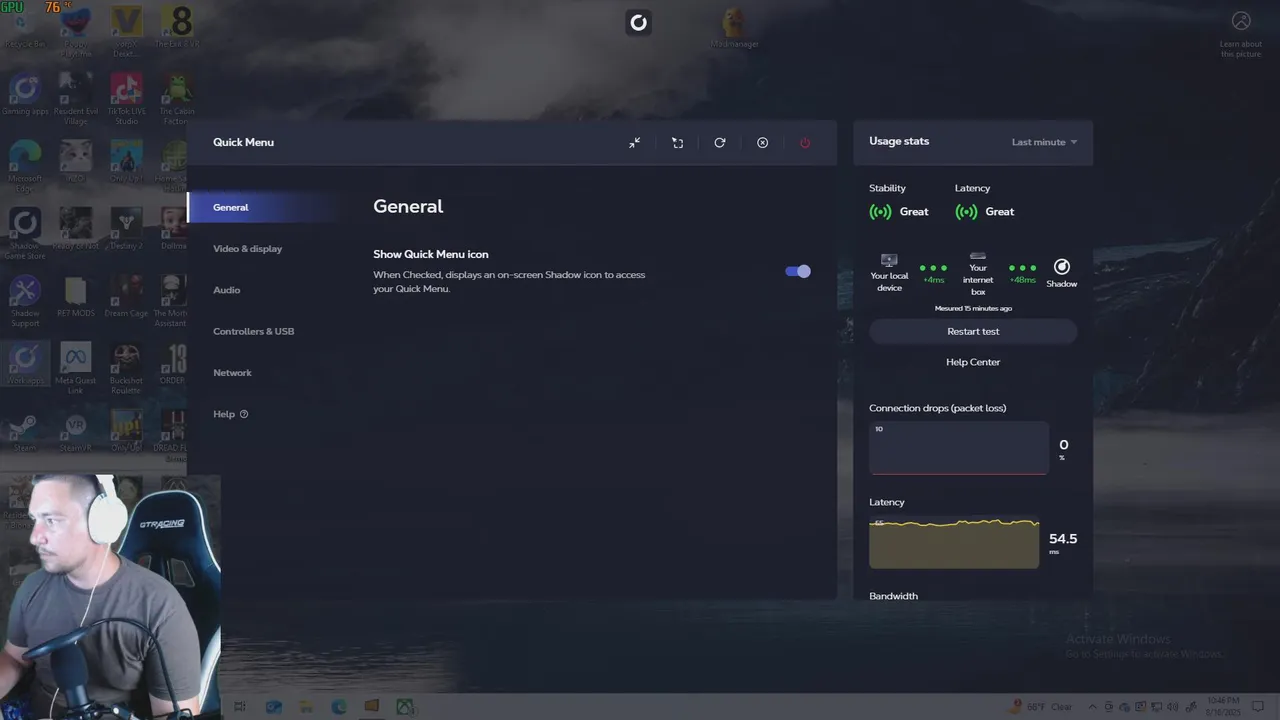Viewport: 1280px width, 720px height.
Task: Click the circular refresh arrow icon in the Quick Menu header
Action: pyautogui.click(x=719, y=143)
